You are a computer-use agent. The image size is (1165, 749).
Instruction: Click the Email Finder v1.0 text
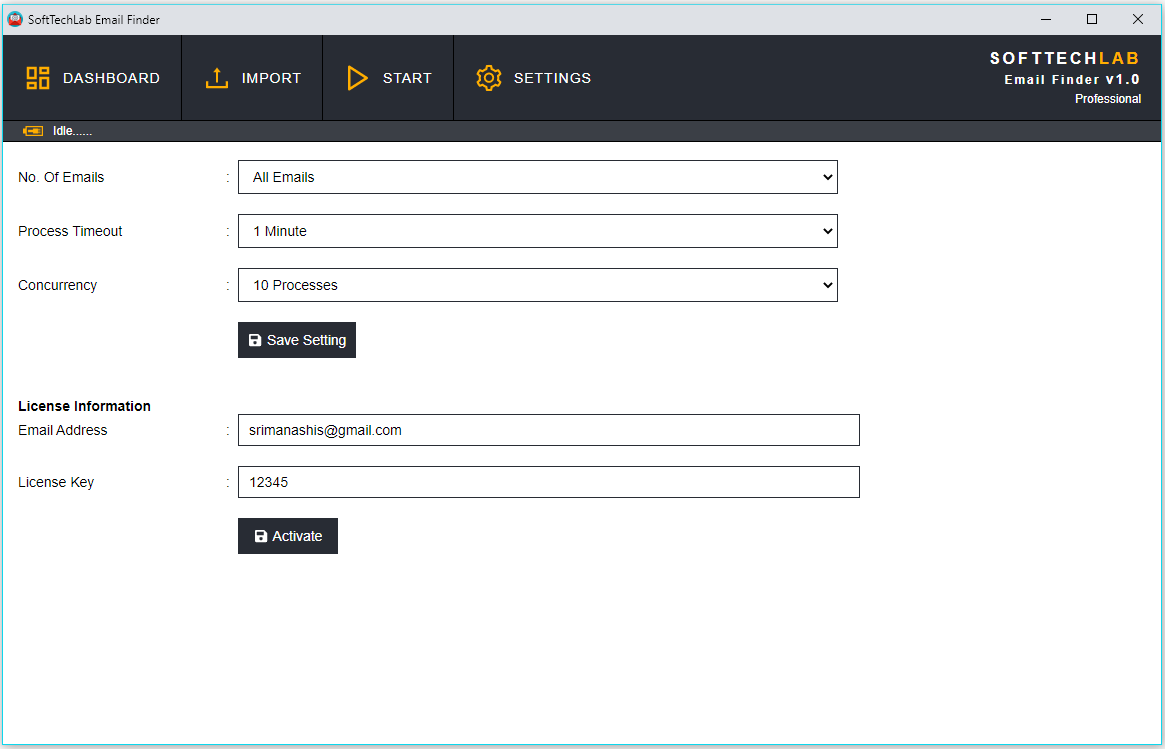tap(1072, 80)
